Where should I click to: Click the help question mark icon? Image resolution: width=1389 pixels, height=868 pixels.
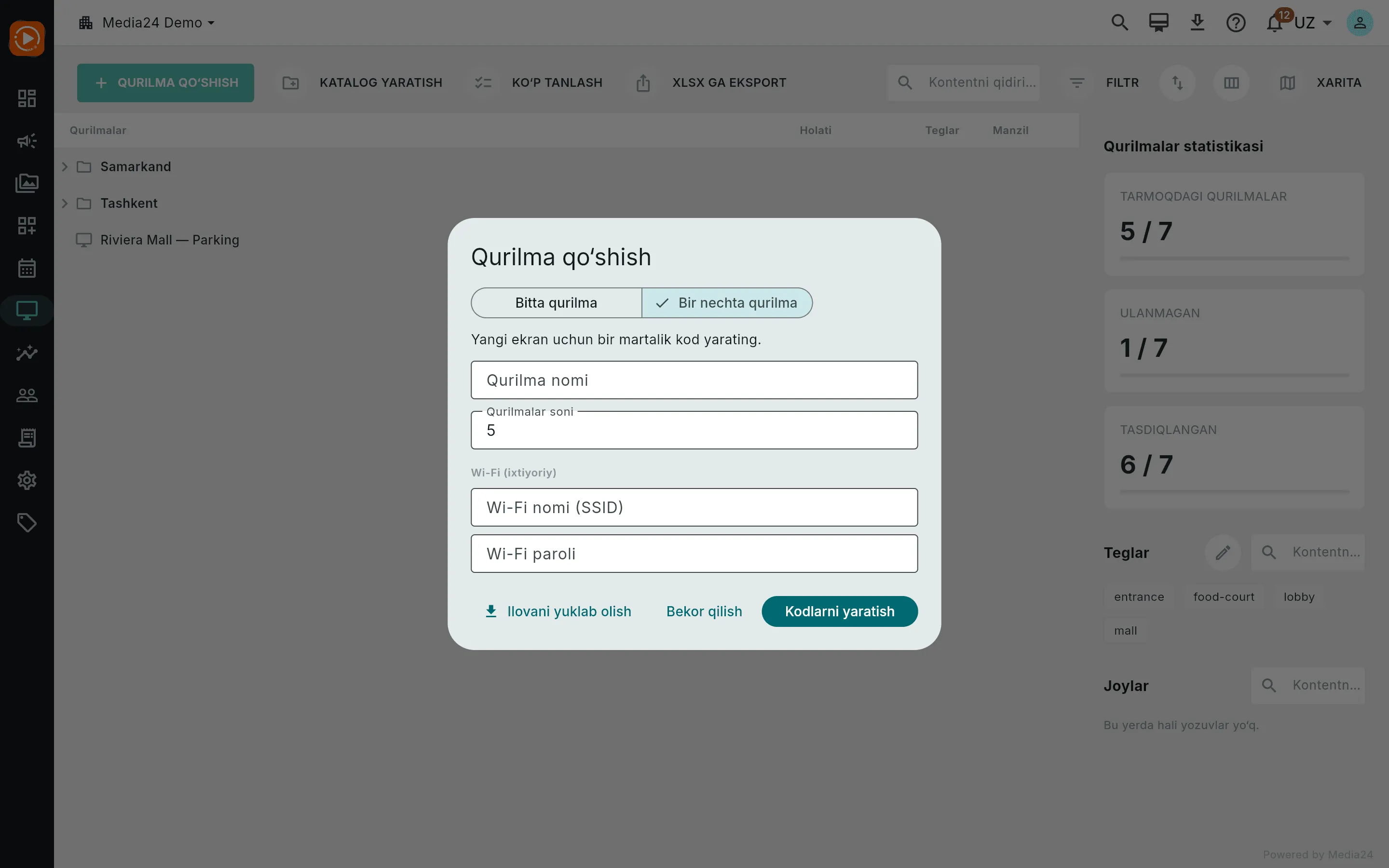coord(1235,23)
